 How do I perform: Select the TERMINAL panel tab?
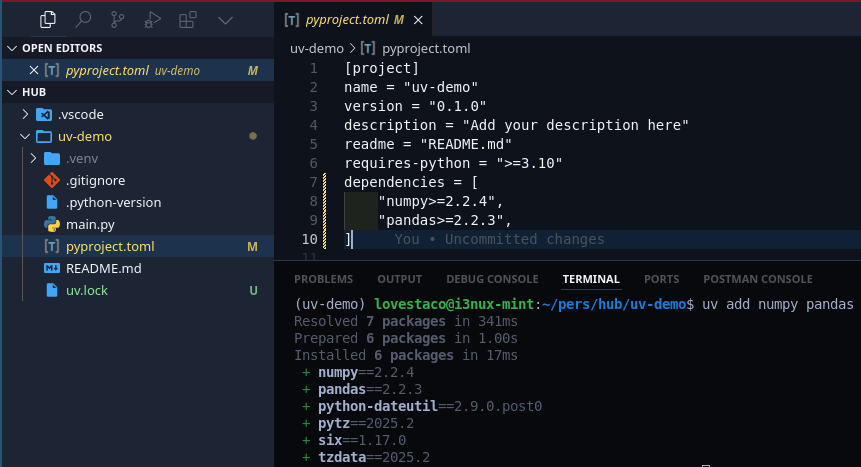click(591, 279)
